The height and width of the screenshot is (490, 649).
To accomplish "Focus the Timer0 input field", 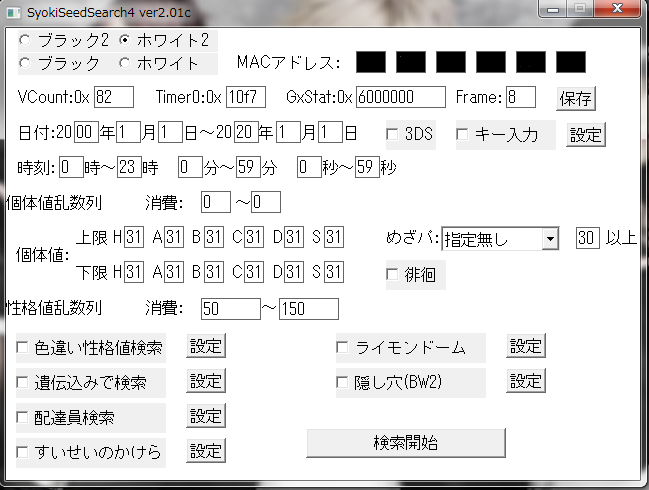I will [246, 97].
